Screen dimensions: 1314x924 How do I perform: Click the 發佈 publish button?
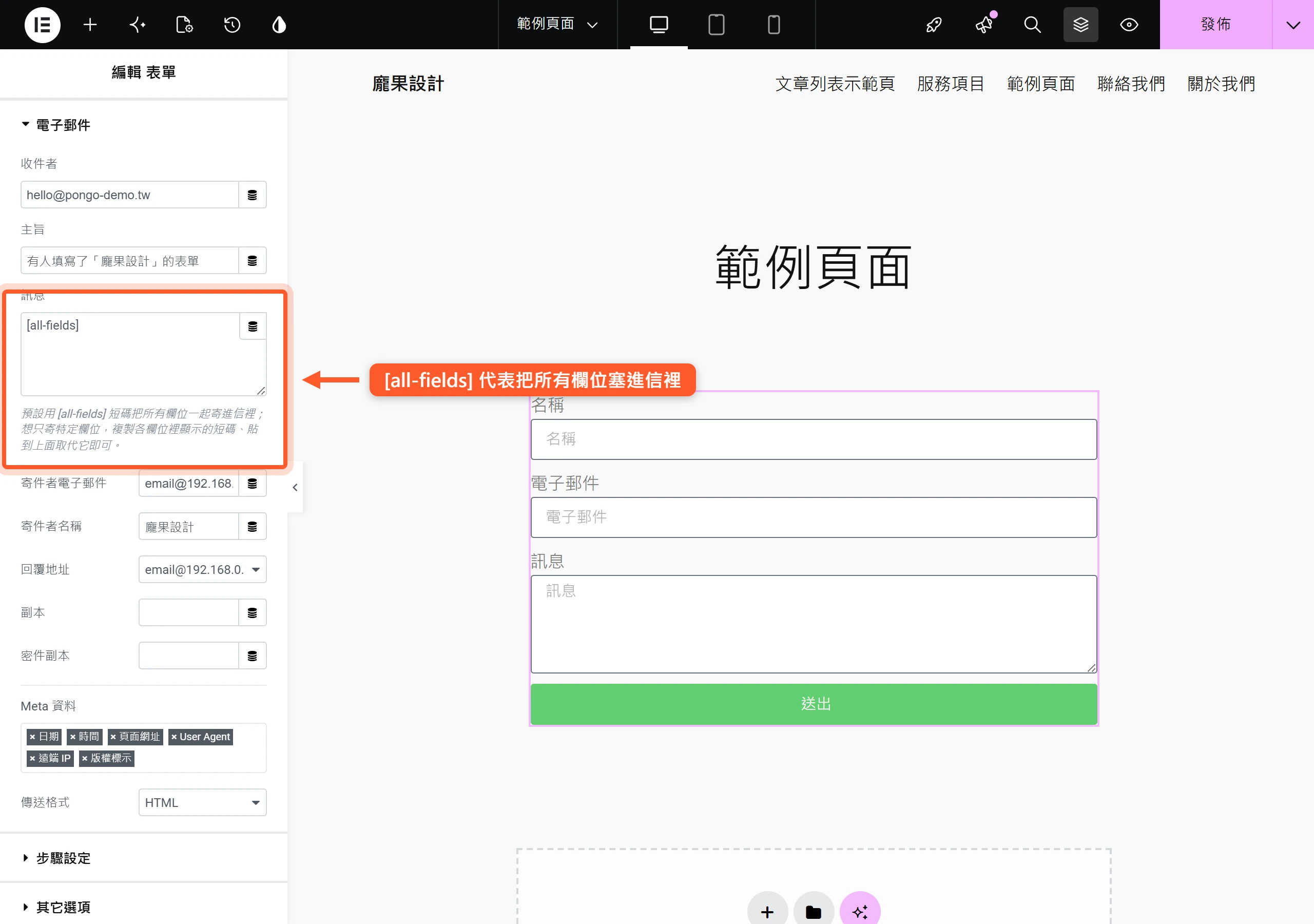[x=1215, y=25]
